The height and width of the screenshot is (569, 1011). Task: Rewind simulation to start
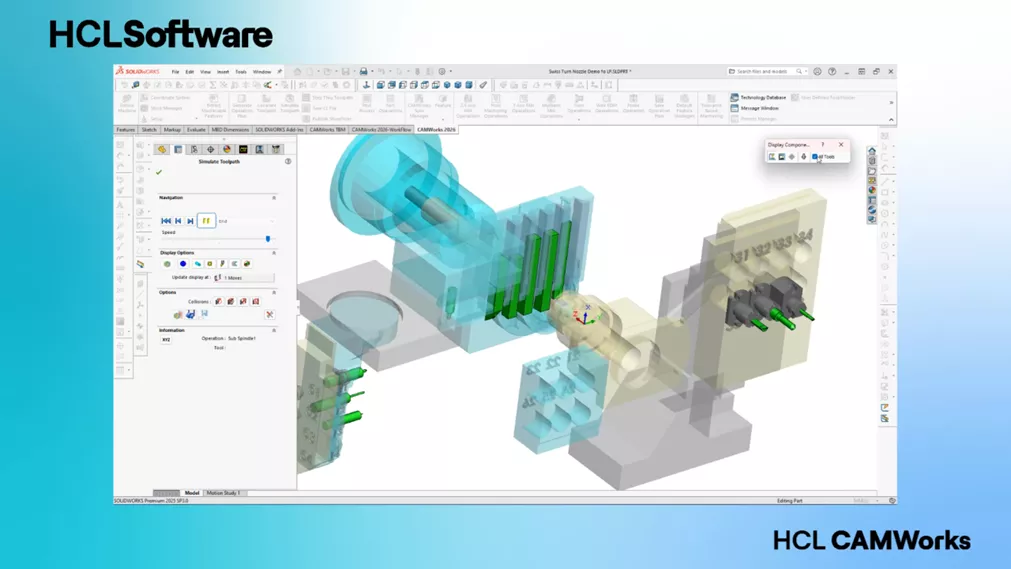click(x=166, y=221)
